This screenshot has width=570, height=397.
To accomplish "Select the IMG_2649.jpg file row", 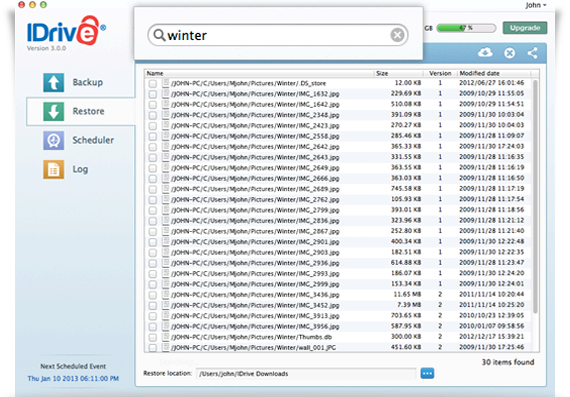I will 338,168.
